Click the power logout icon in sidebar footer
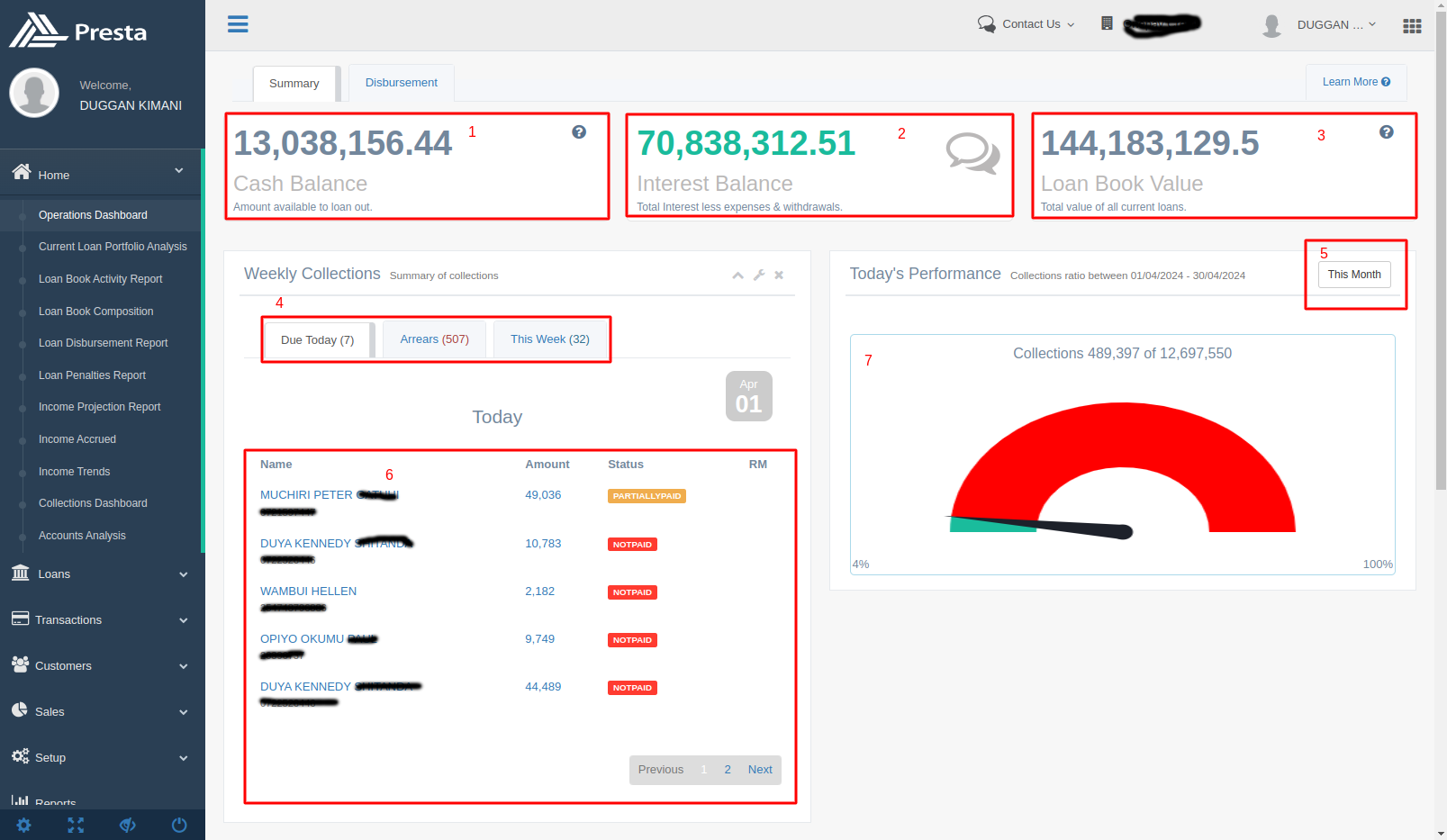 [x=179, y=825]
